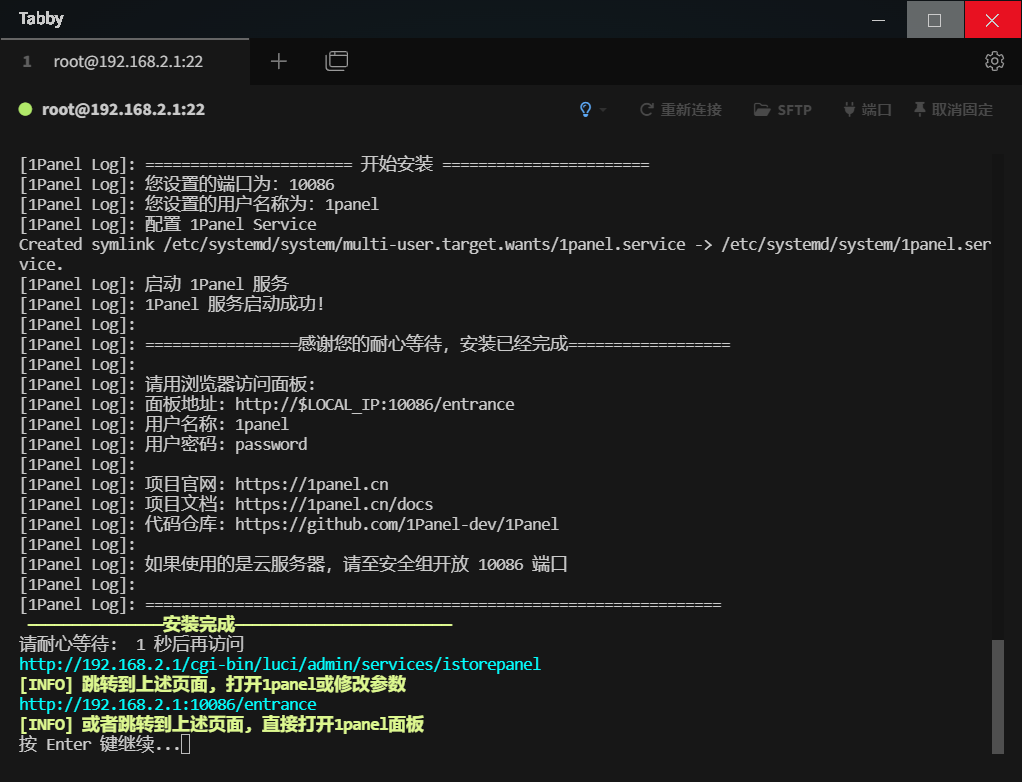Open the 192.168.2.1:10086/entrance link
Viewport: 1022px width, 782px height.
click(168, 704)
